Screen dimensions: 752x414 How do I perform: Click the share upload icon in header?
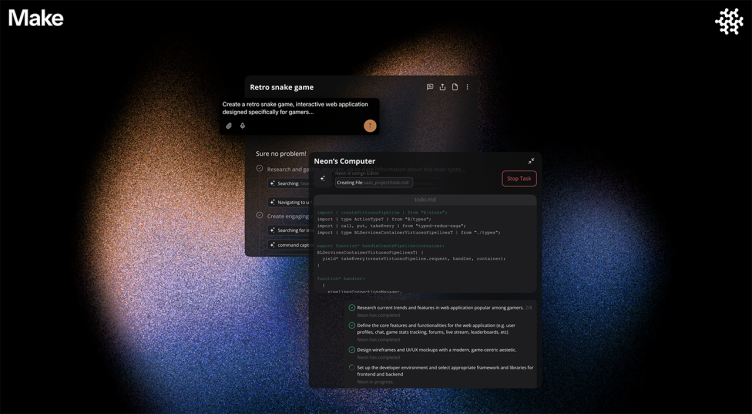point(443,87)
